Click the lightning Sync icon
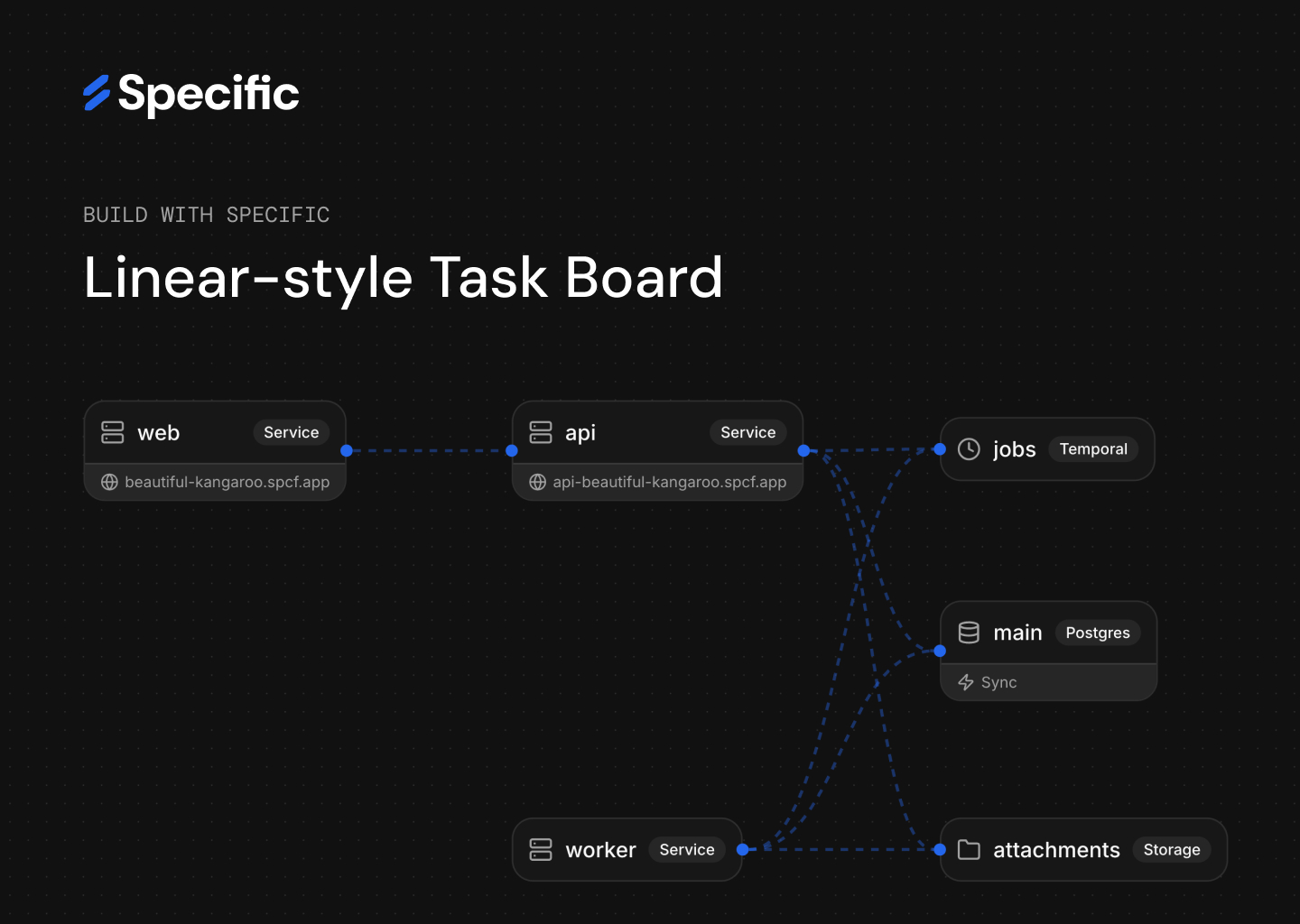The height and width of the screenshot is (924, 1300). 966,682
